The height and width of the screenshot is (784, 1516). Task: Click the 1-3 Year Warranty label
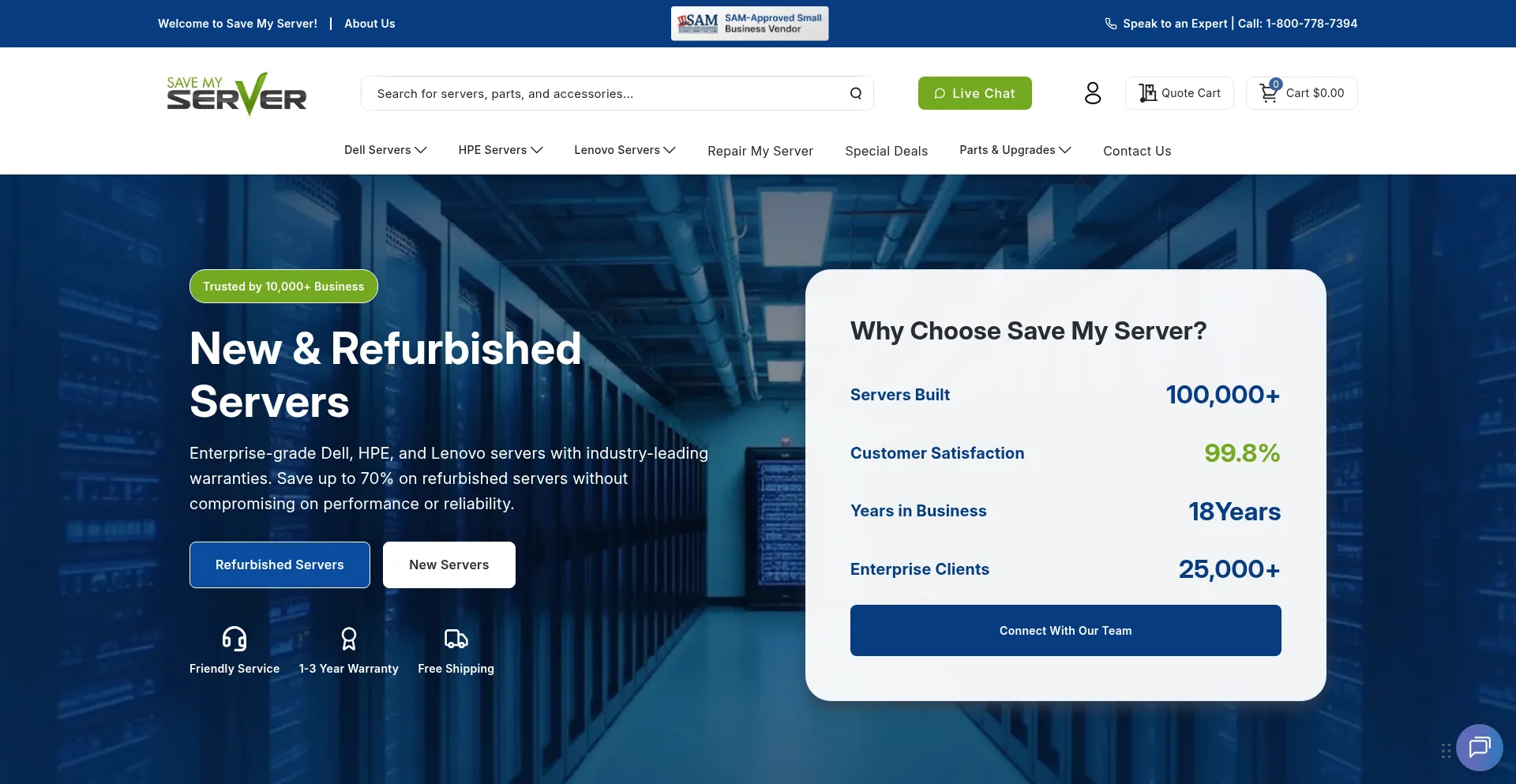[349, 669]
